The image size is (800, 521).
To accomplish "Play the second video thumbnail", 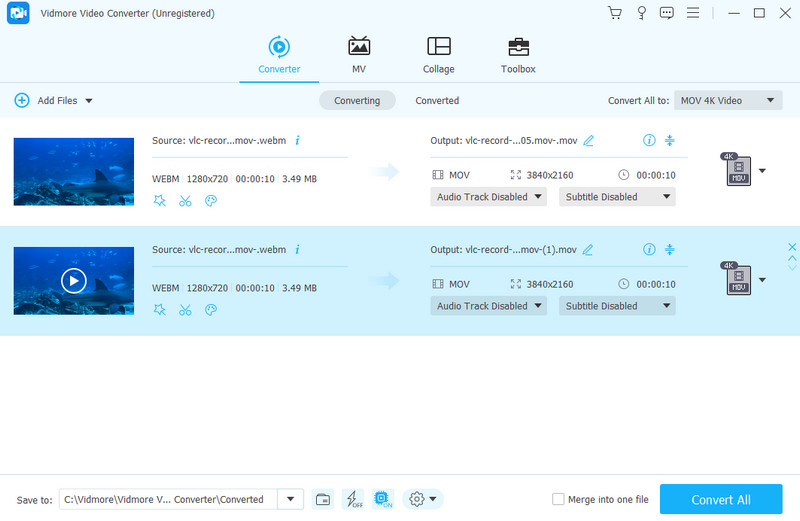I will coord(74,281).
